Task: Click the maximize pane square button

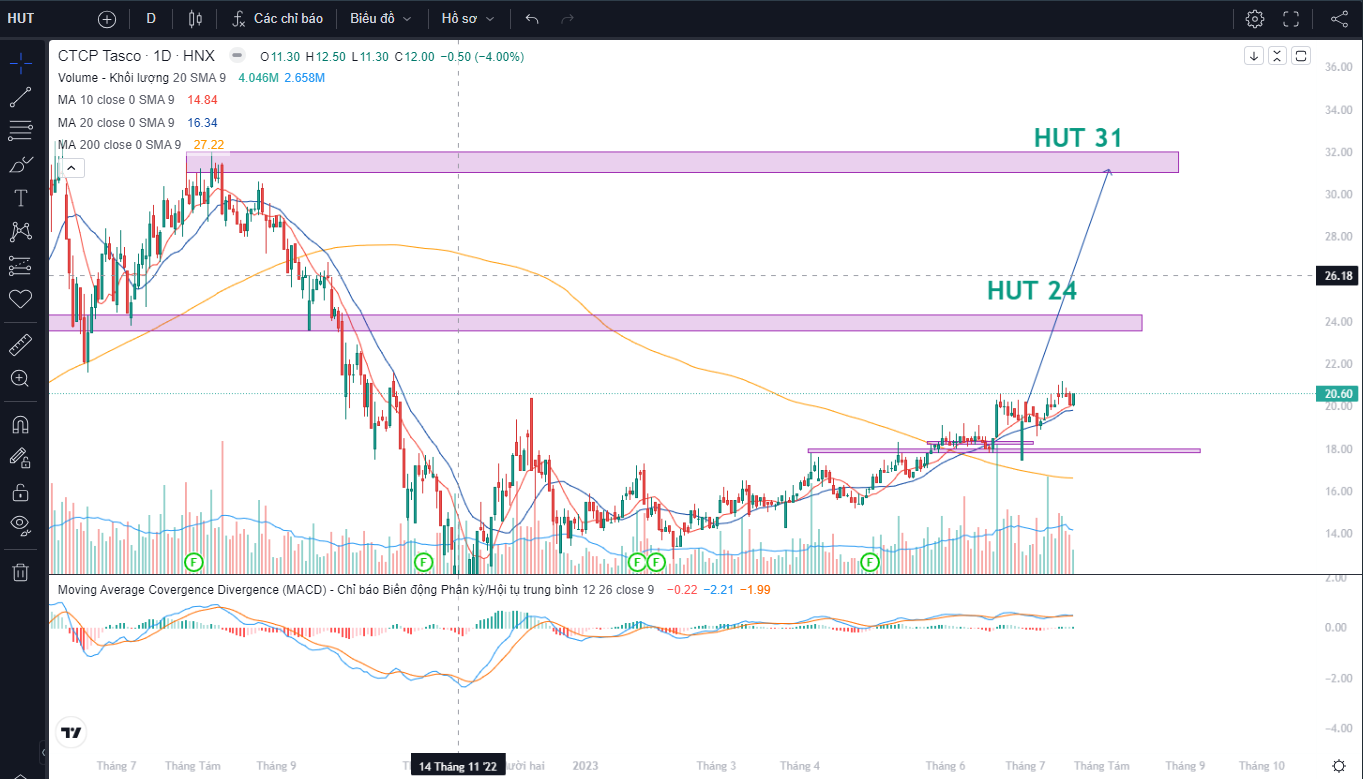Action: pyautogui.click(x=1301, y=56)
